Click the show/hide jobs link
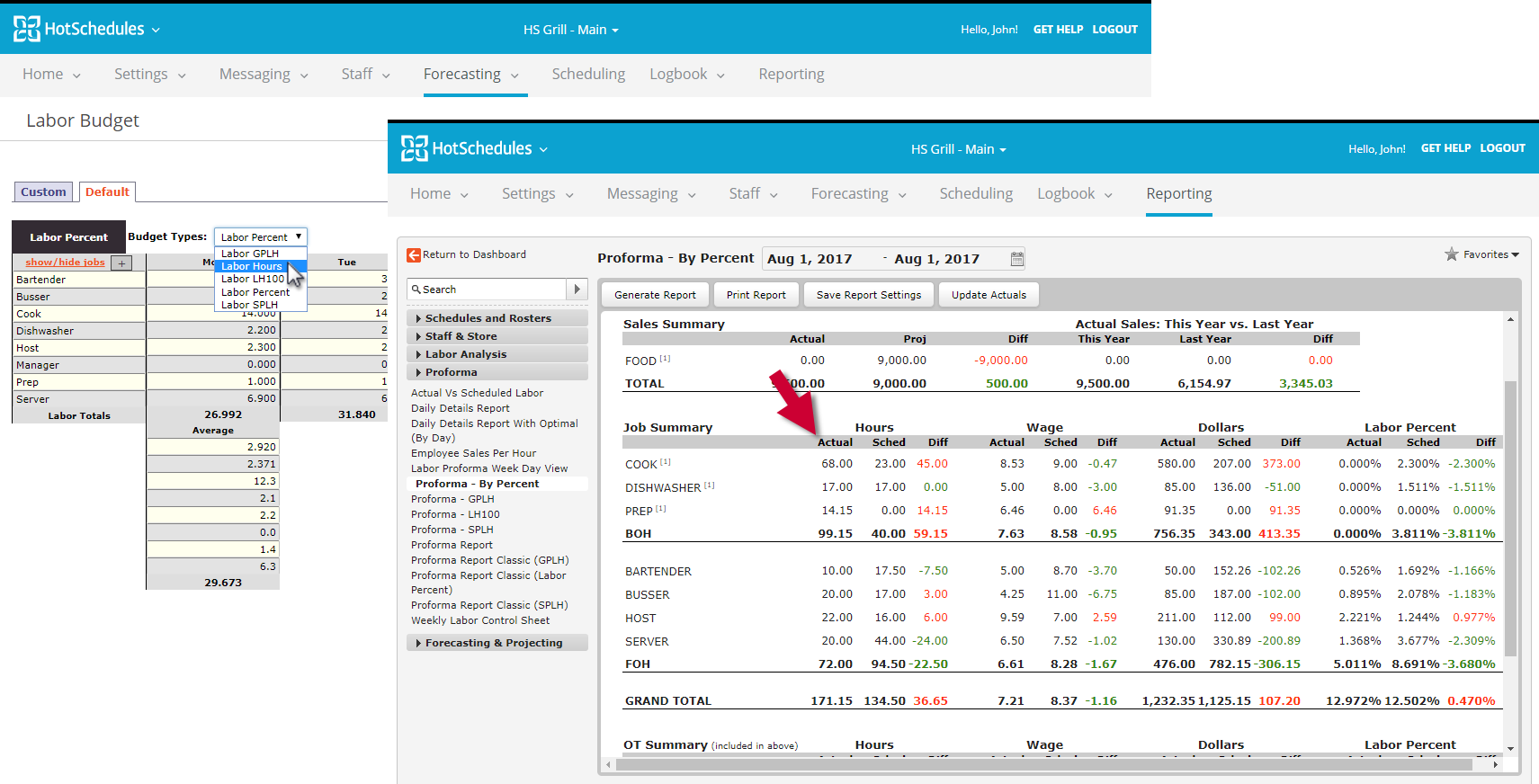Screen dimensions: 1539x784 [65, 263]
